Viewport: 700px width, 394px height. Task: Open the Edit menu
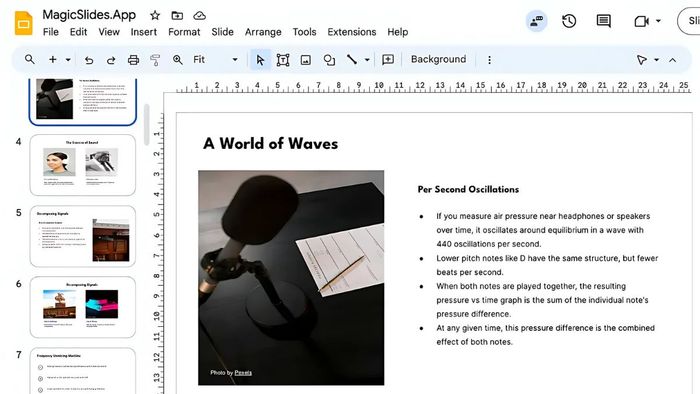coord(78,32)
